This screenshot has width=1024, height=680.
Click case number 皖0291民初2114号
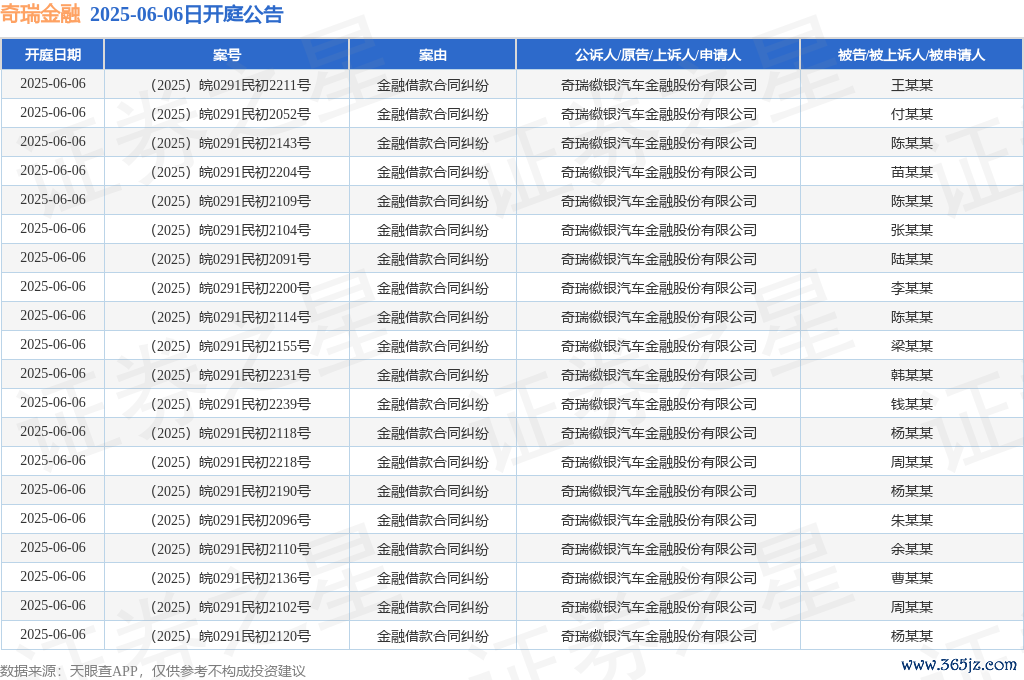pos(231,317)
